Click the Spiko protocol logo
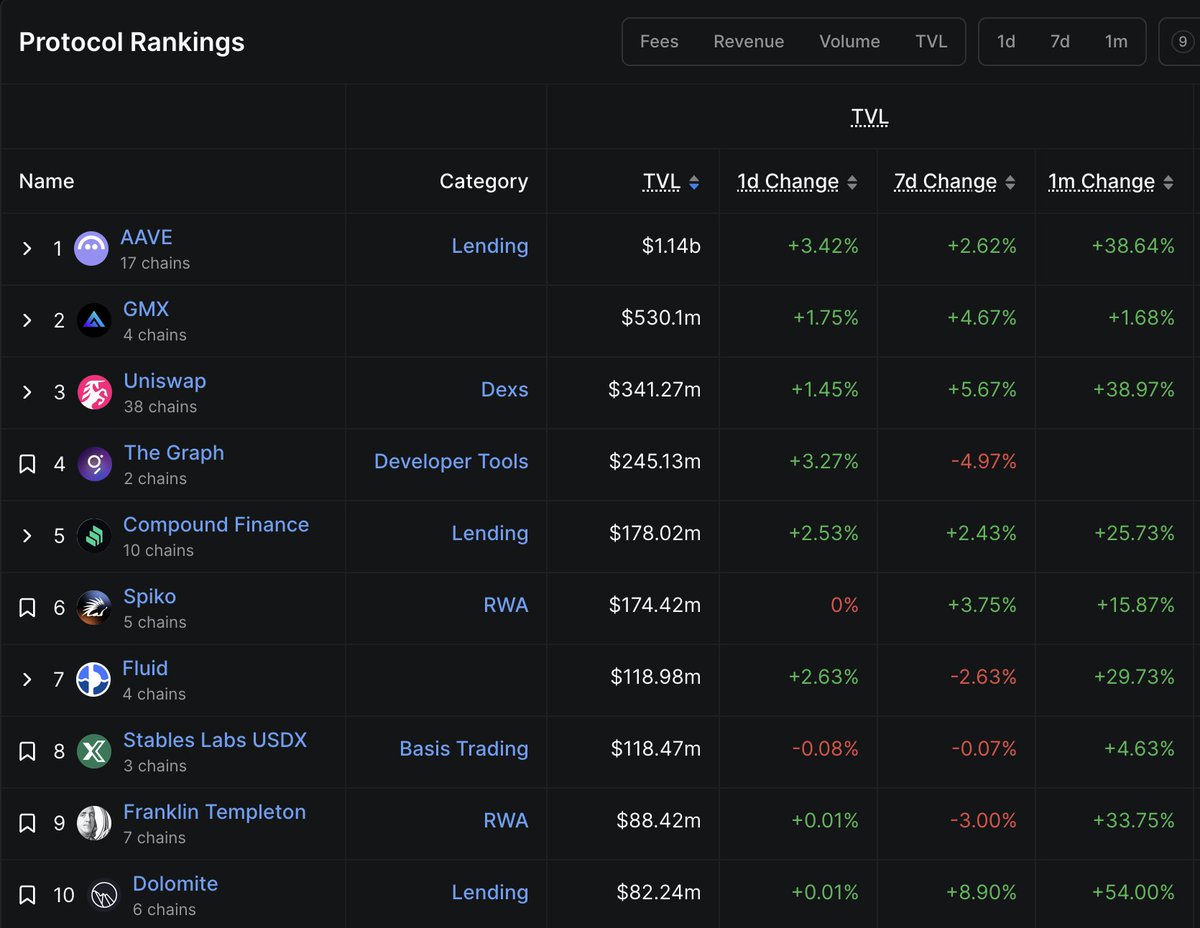 [94, 608]
